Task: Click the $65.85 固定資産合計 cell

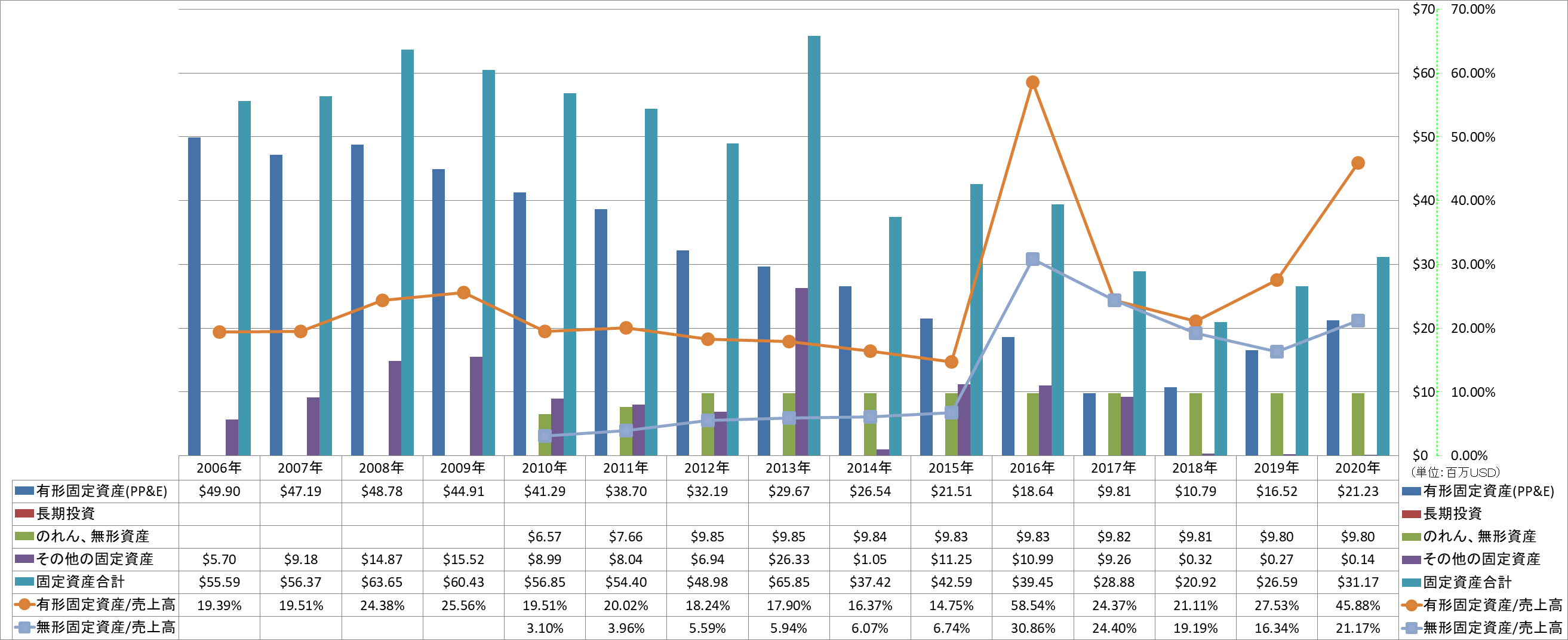Action: [x=789, y=582]
